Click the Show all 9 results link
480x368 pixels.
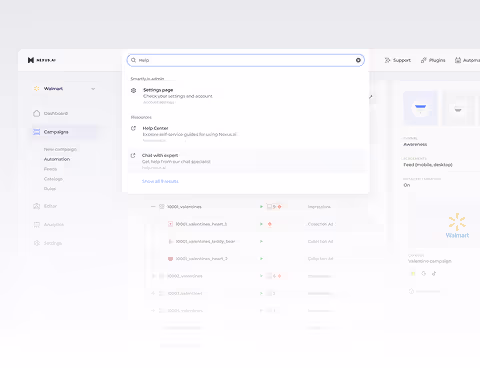tap(160, 181)
